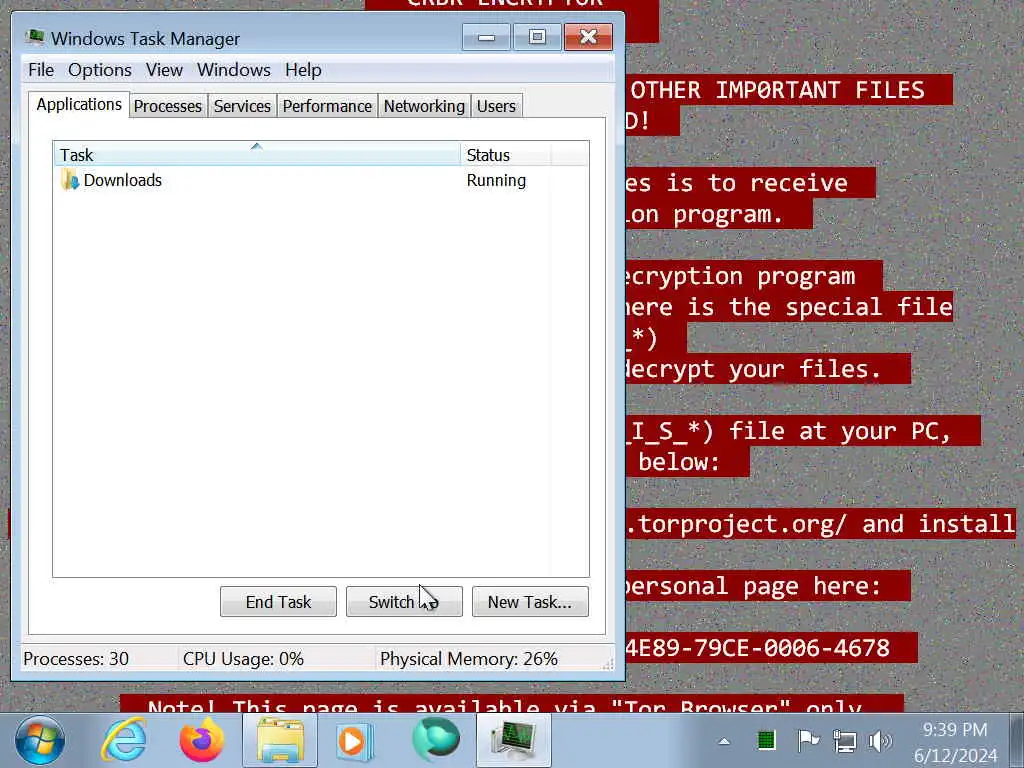This screenshot has height=768, width=1024.
Task: Switch to the Users tab
Action: 496,106
